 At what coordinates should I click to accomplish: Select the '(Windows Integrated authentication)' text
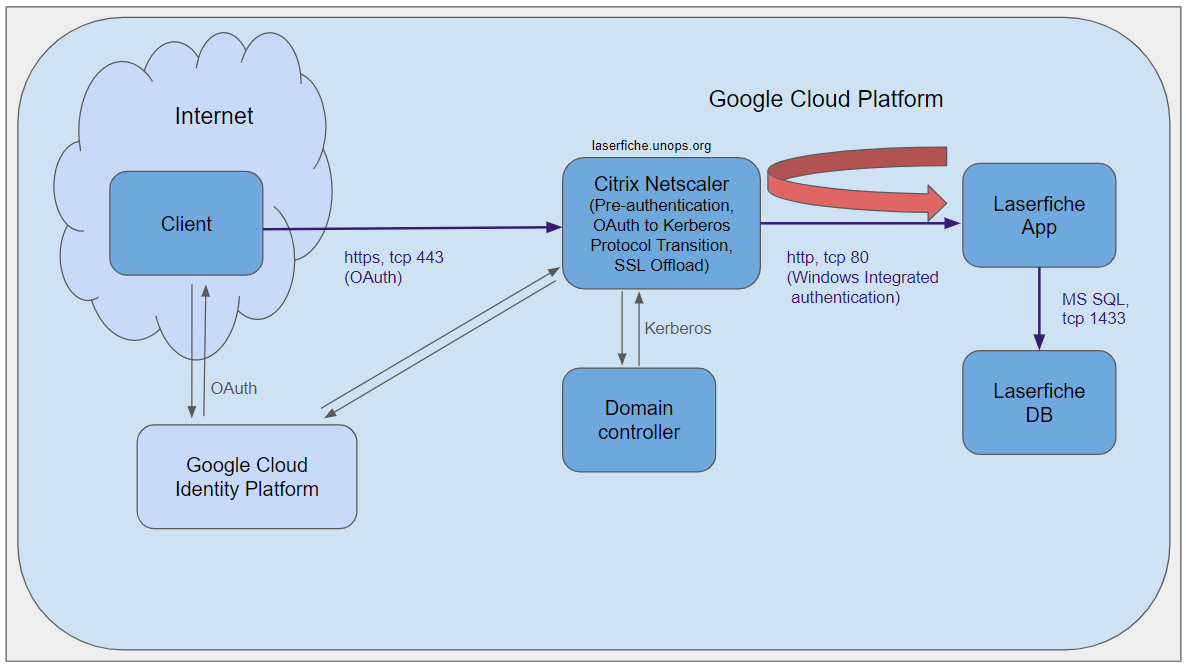[x=863, y=287]
